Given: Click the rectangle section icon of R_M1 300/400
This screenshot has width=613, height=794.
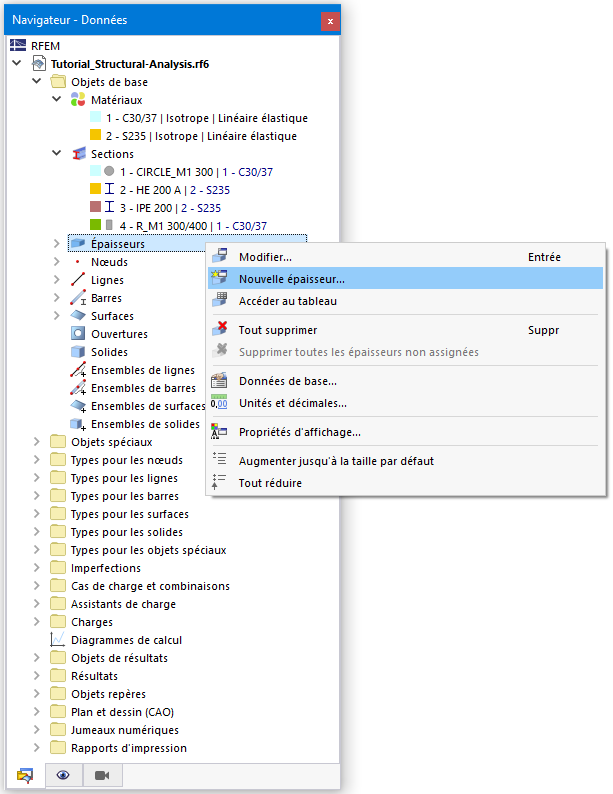Looking at the screenshot, I should pos(109,225).
